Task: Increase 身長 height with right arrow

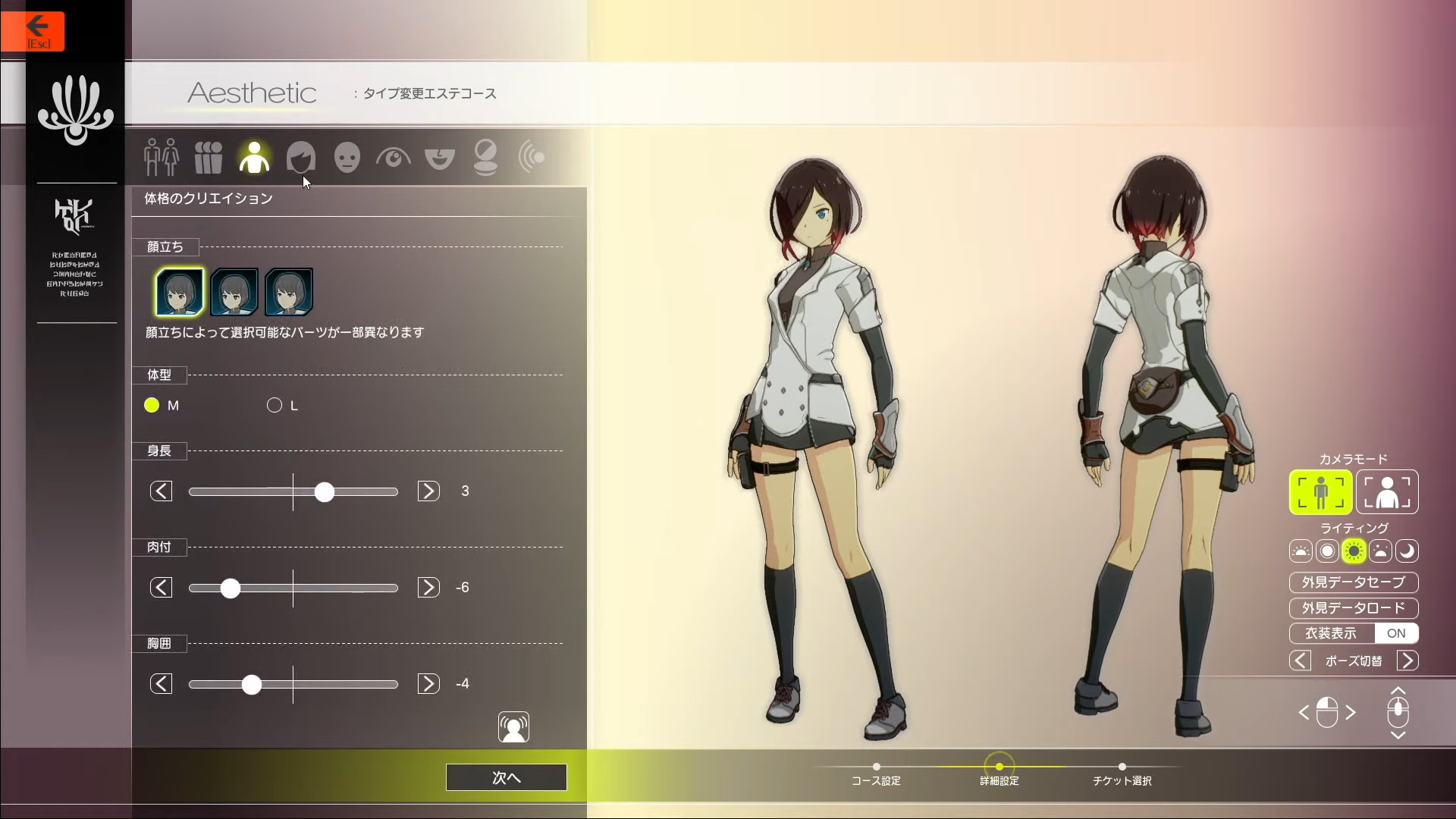Action: click(428, 491)
